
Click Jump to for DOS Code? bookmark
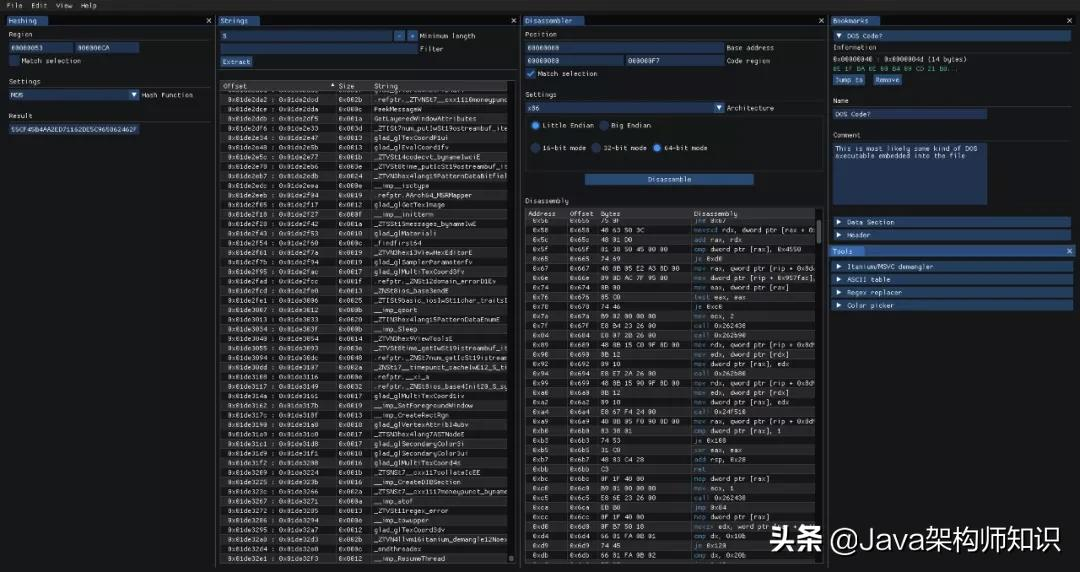[x=849, y=80]
